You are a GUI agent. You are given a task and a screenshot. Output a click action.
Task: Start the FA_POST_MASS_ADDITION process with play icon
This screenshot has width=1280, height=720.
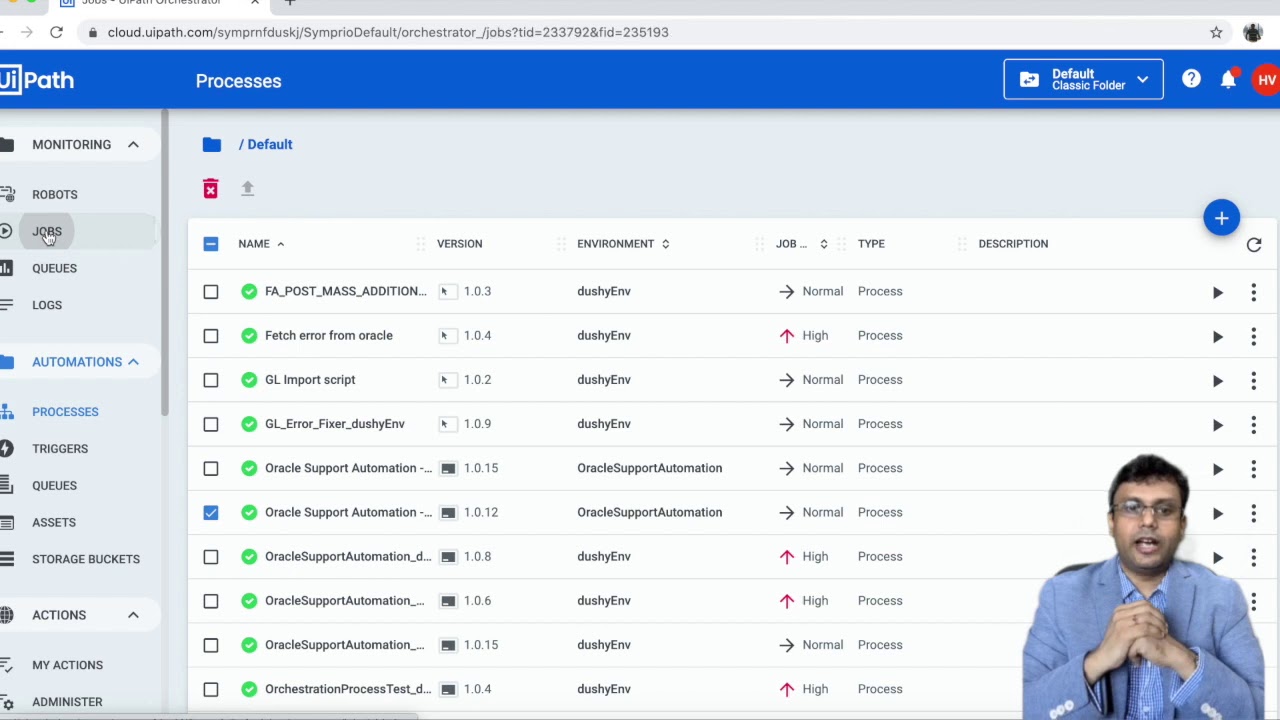(1217, 292)
